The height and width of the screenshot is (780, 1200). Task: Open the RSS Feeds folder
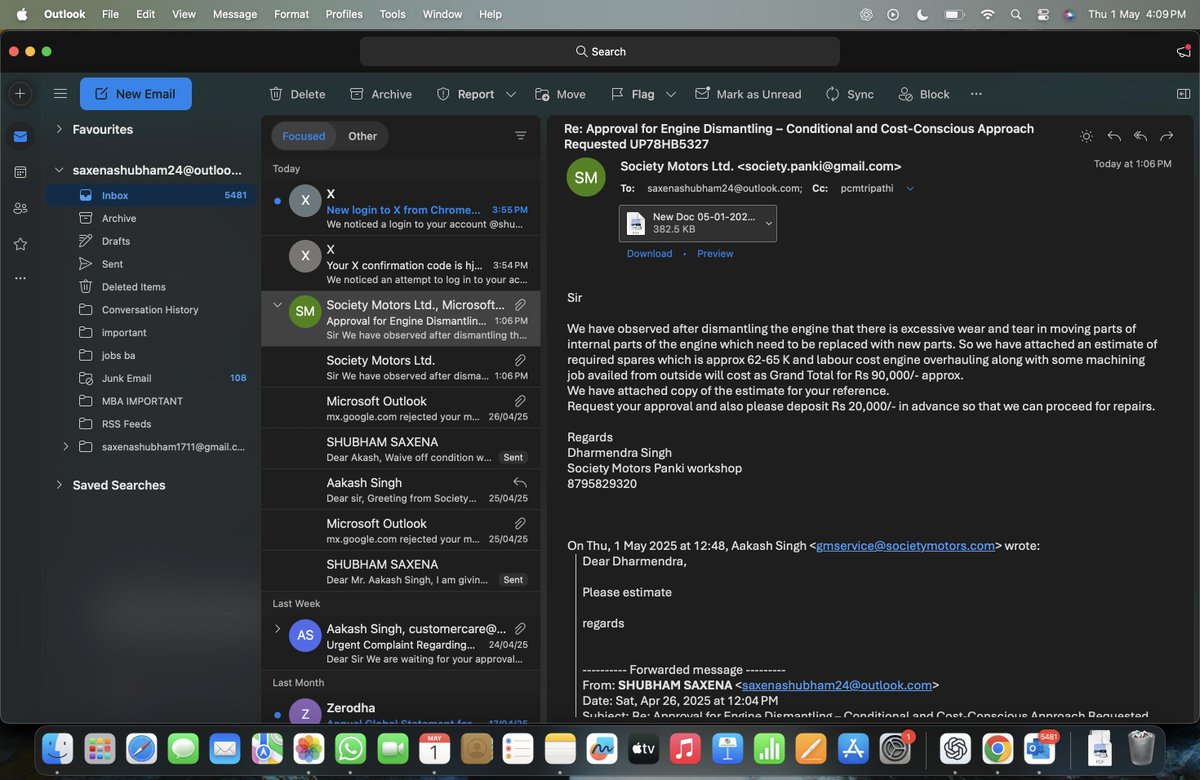click(x=150, y=424)
